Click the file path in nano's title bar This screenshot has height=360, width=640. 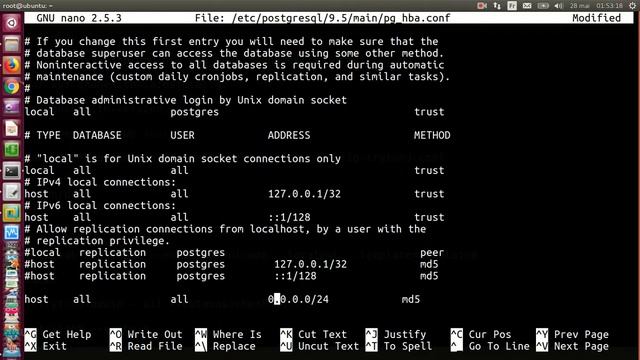341,18
